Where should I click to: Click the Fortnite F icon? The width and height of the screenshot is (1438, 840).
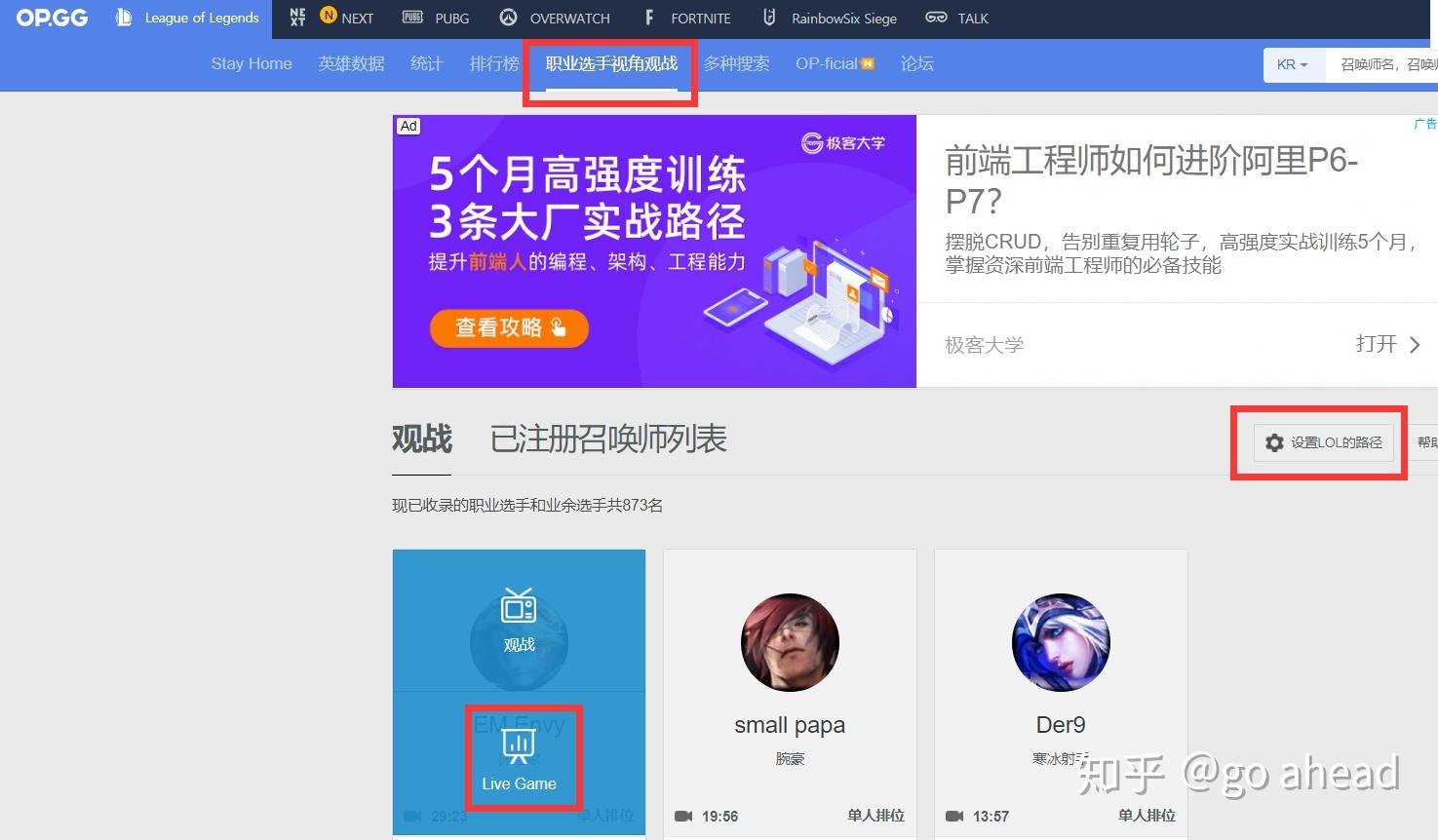coord(649,18)
